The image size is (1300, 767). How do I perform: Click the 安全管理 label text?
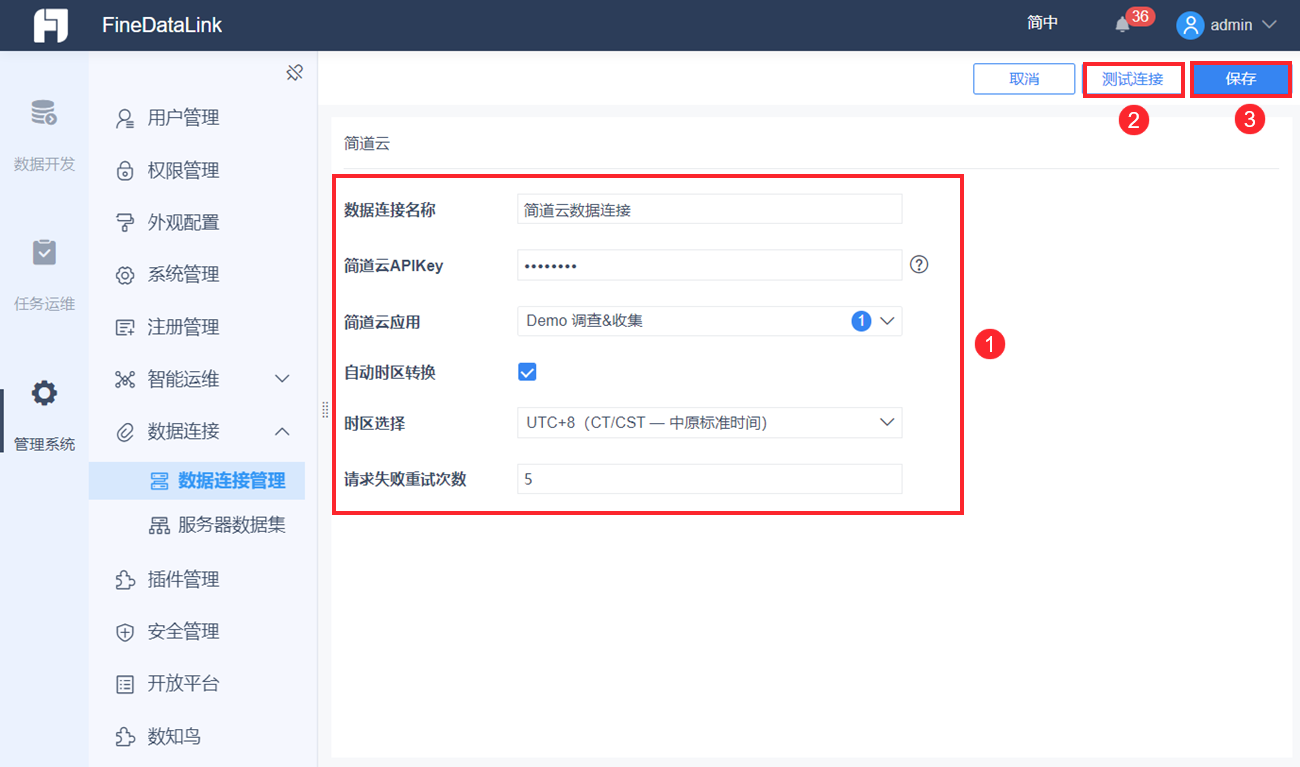[x=183, y=632]
